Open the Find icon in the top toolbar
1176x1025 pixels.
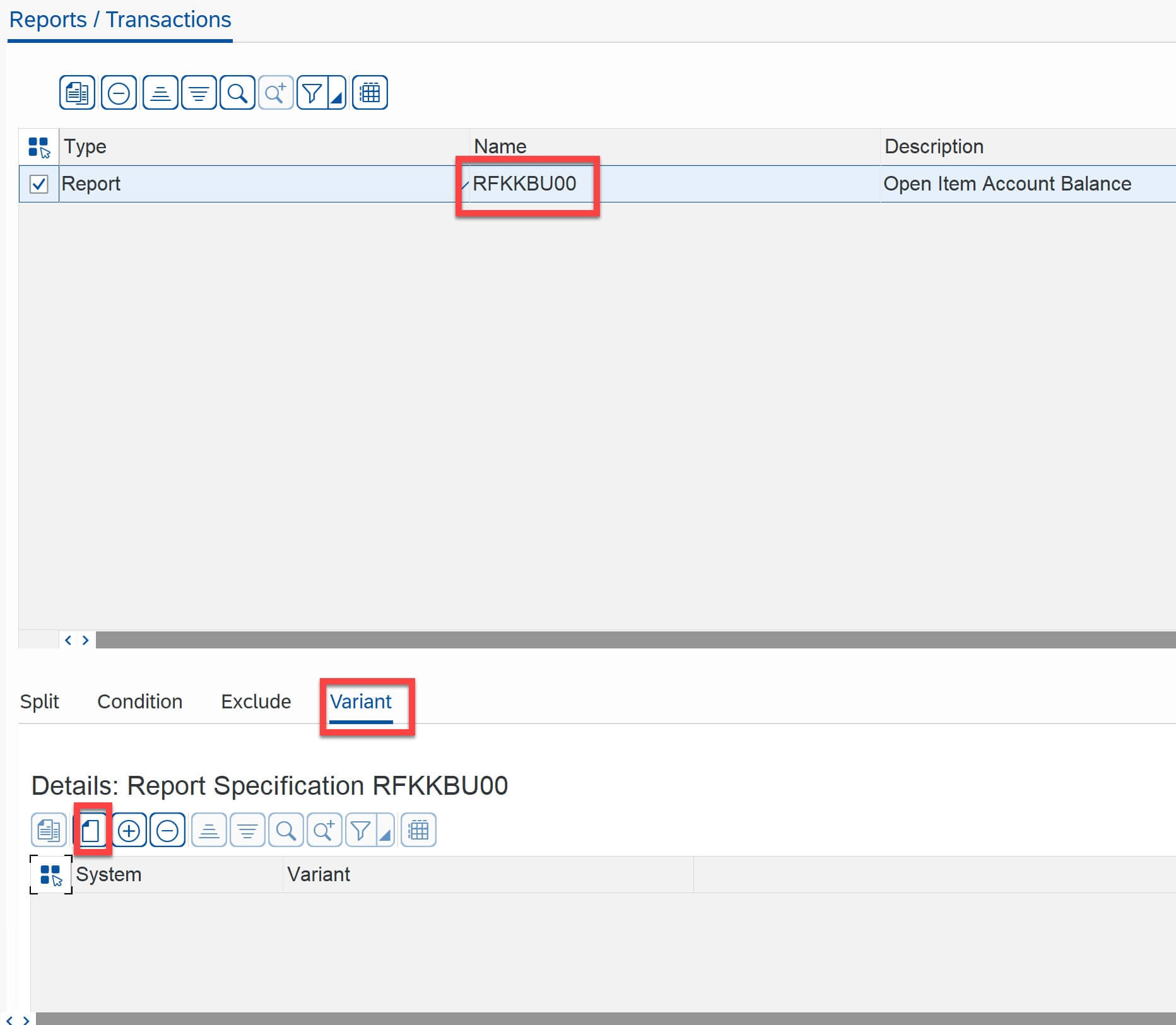coord(237,92)
